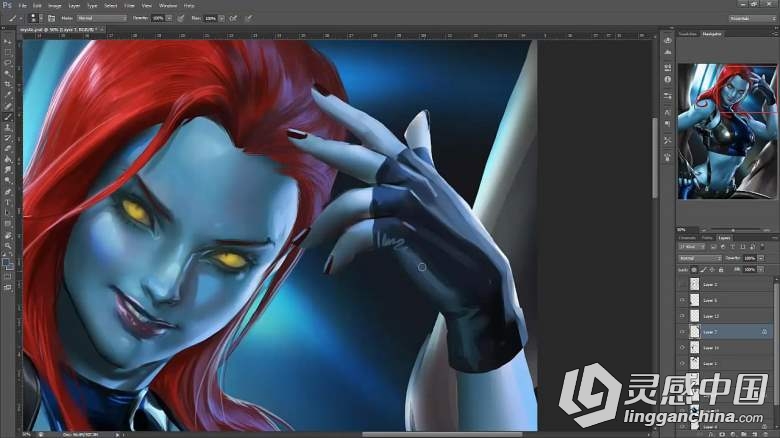Open the layer Opacity value arrow

pyautogui.click(x=761, y=258)
